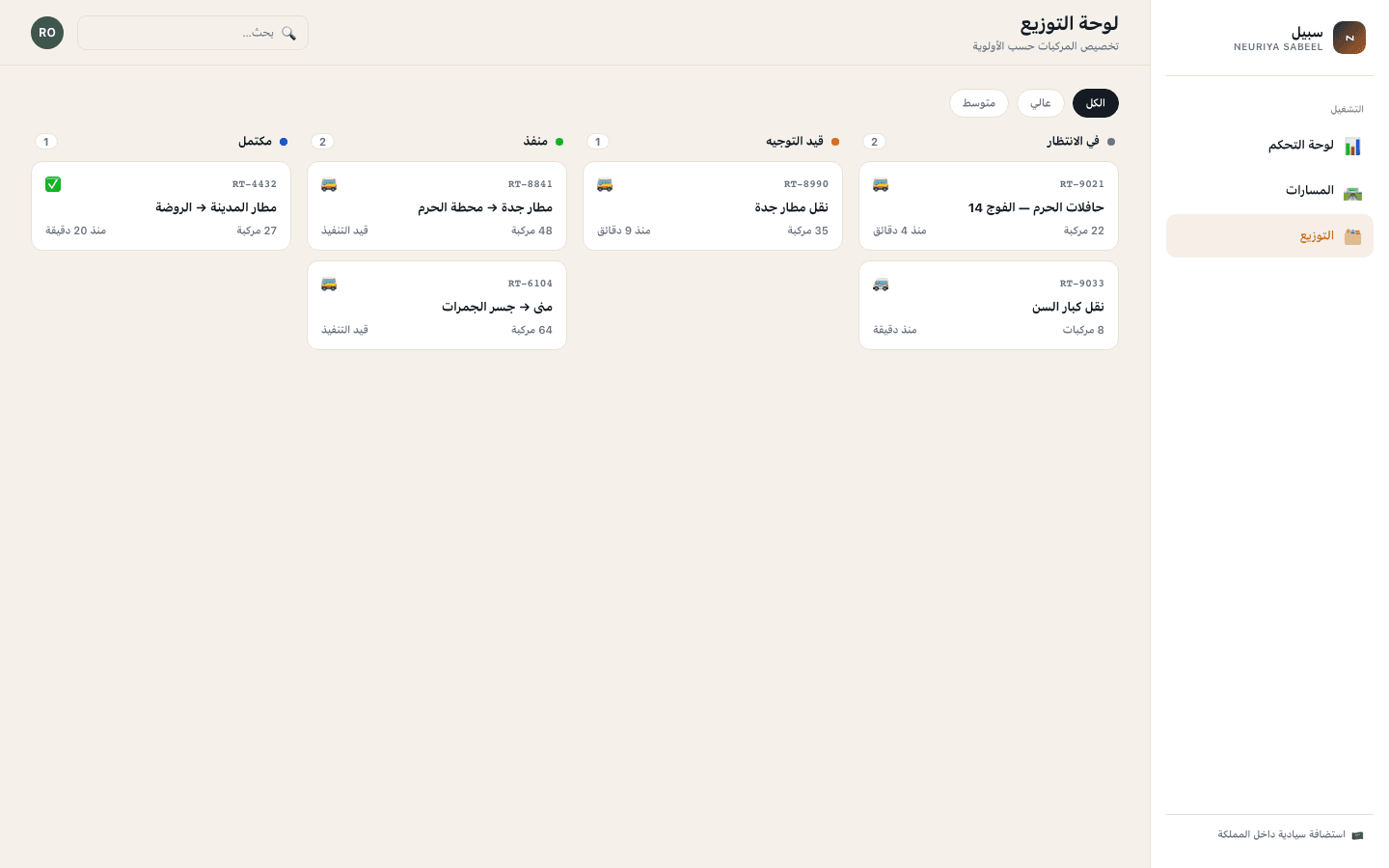Click the text منذ 20 دقيقة

coord(76,231)
